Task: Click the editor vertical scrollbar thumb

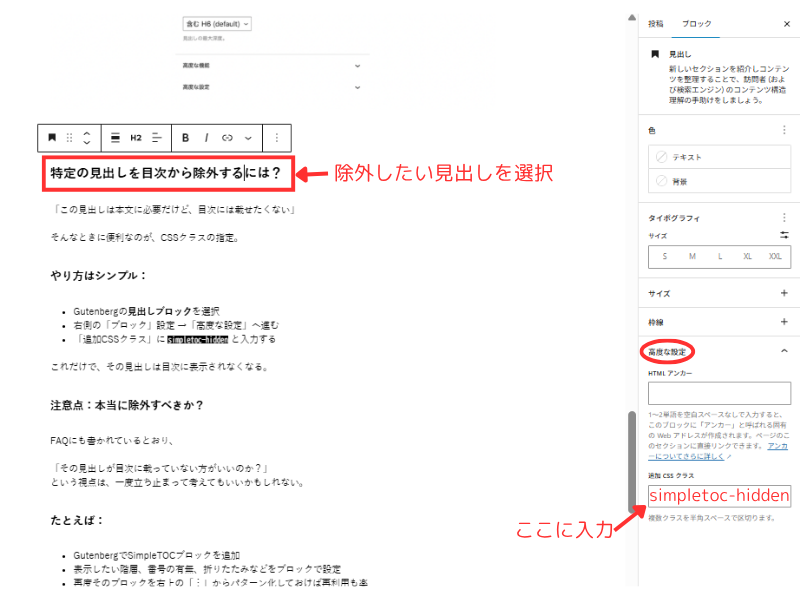Action: tap(632, 462)
